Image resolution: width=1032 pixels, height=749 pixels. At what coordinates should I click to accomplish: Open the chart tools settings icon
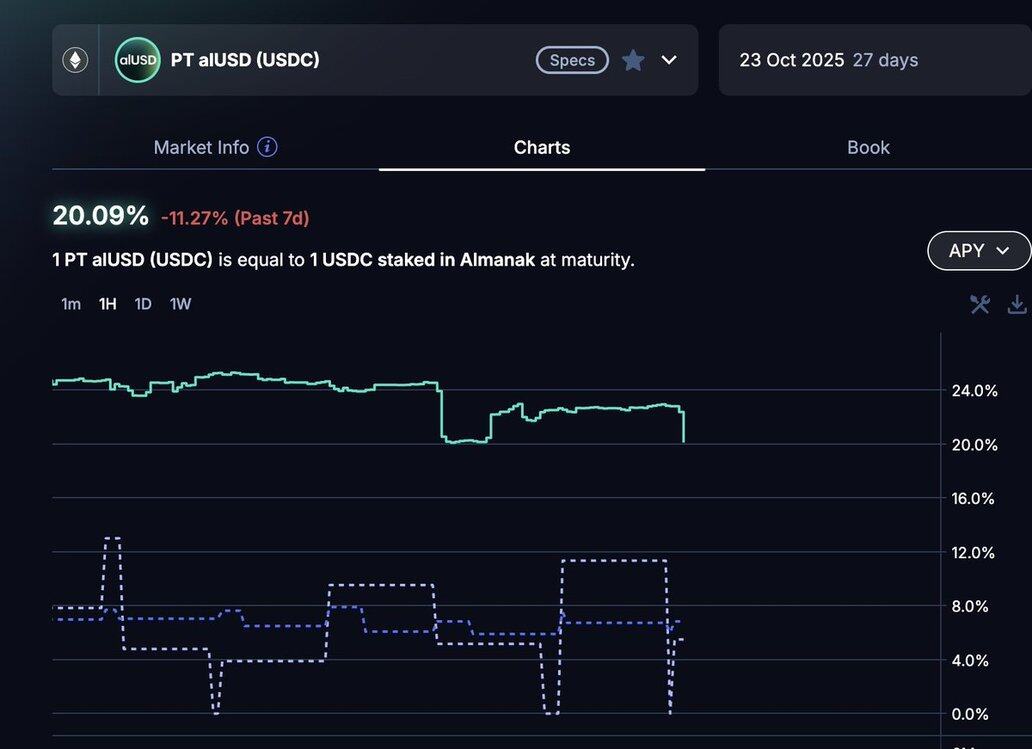(x=979, y=304)
